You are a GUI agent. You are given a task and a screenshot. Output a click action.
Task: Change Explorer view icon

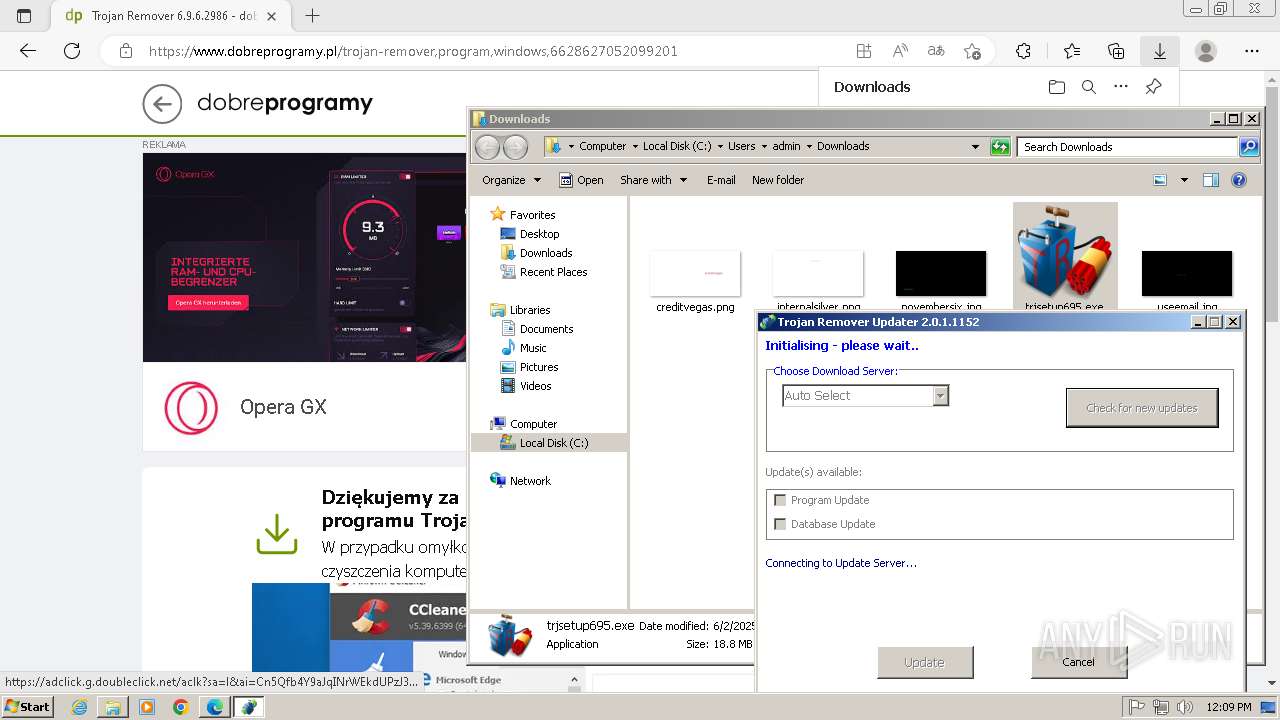(x=1160, y=180)
